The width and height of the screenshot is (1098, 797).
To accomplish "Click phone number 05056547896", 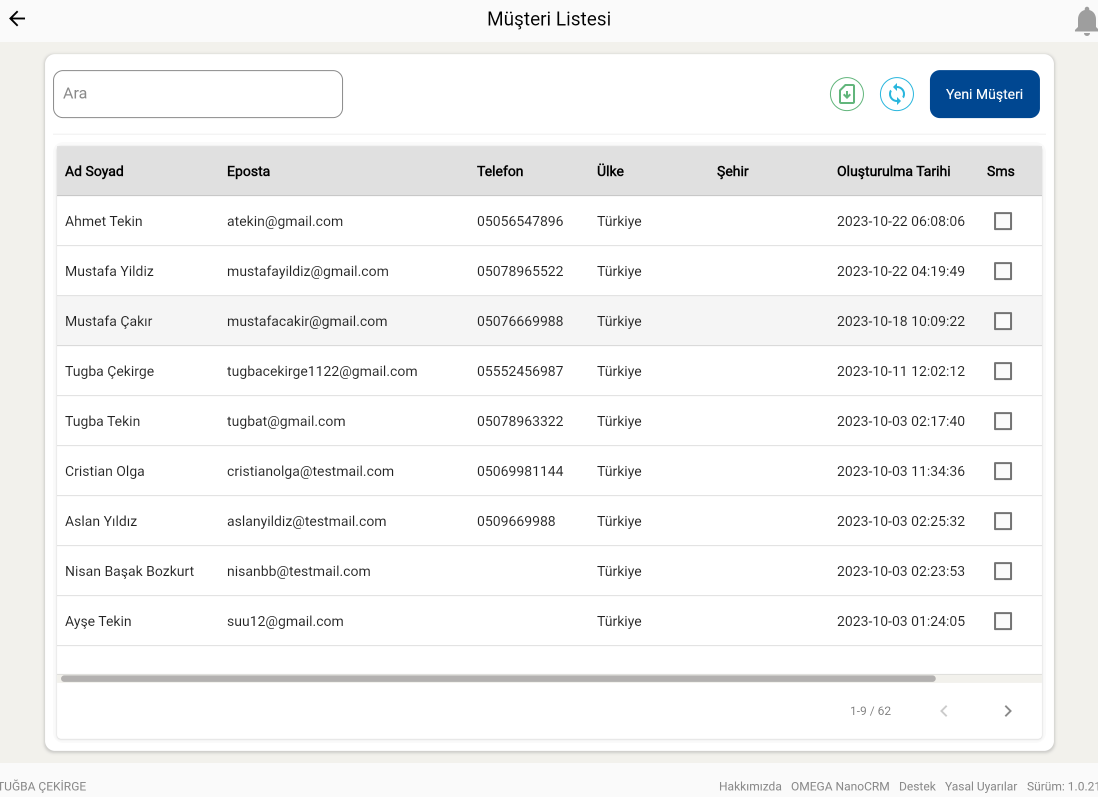I will (520, 221).
